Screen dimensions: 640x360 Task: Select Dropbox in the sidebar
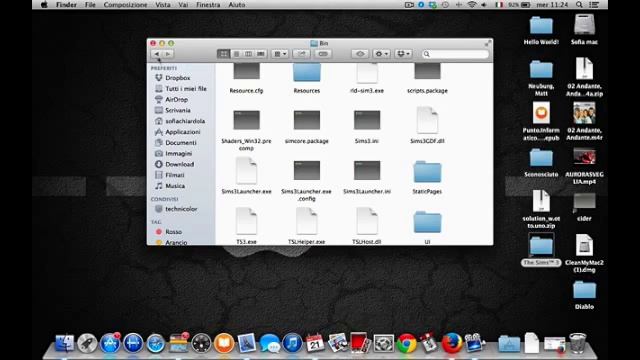[x=178, y=78]
